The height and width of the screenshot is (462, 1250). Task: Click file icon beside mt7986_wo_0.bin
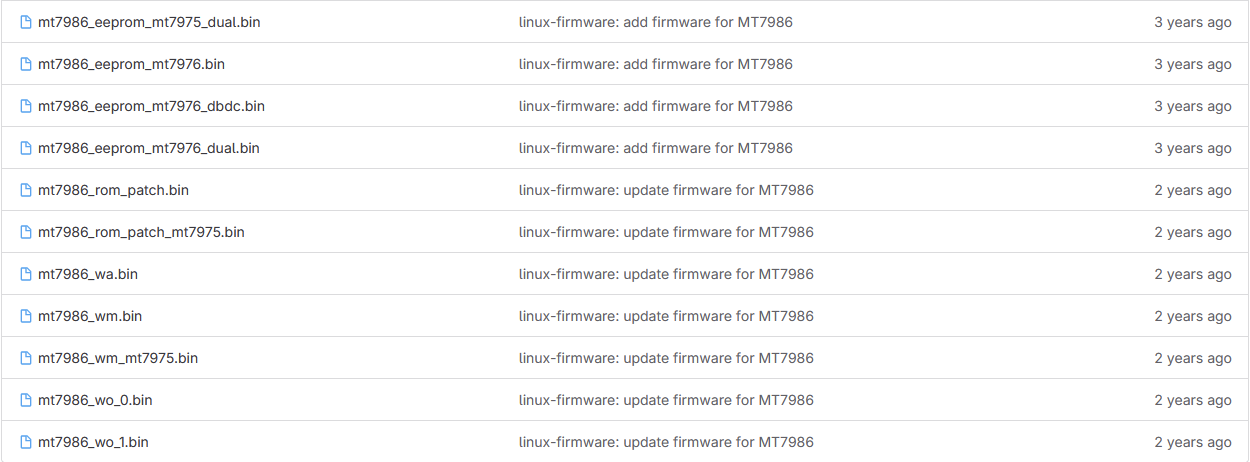point(27,400)
